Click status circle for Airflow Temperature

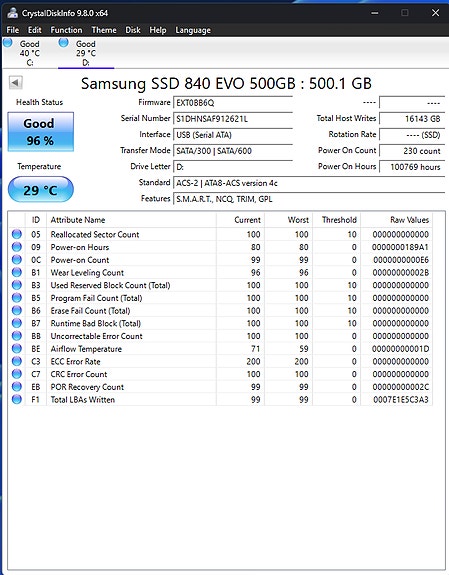17,348
